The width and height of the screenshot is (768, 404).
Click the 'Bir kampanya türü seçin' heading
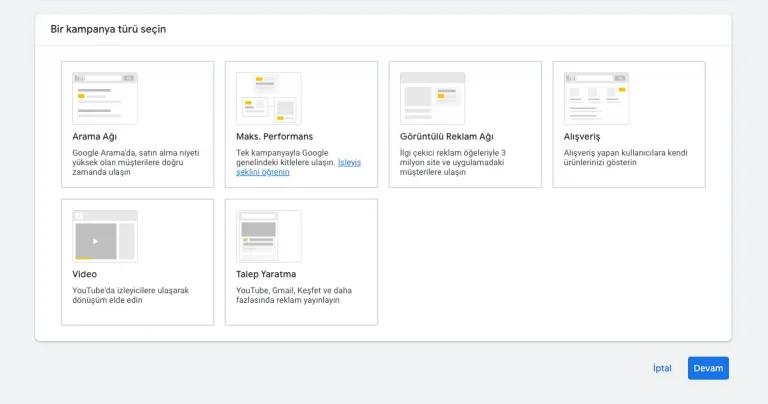[x=108, y=29]
